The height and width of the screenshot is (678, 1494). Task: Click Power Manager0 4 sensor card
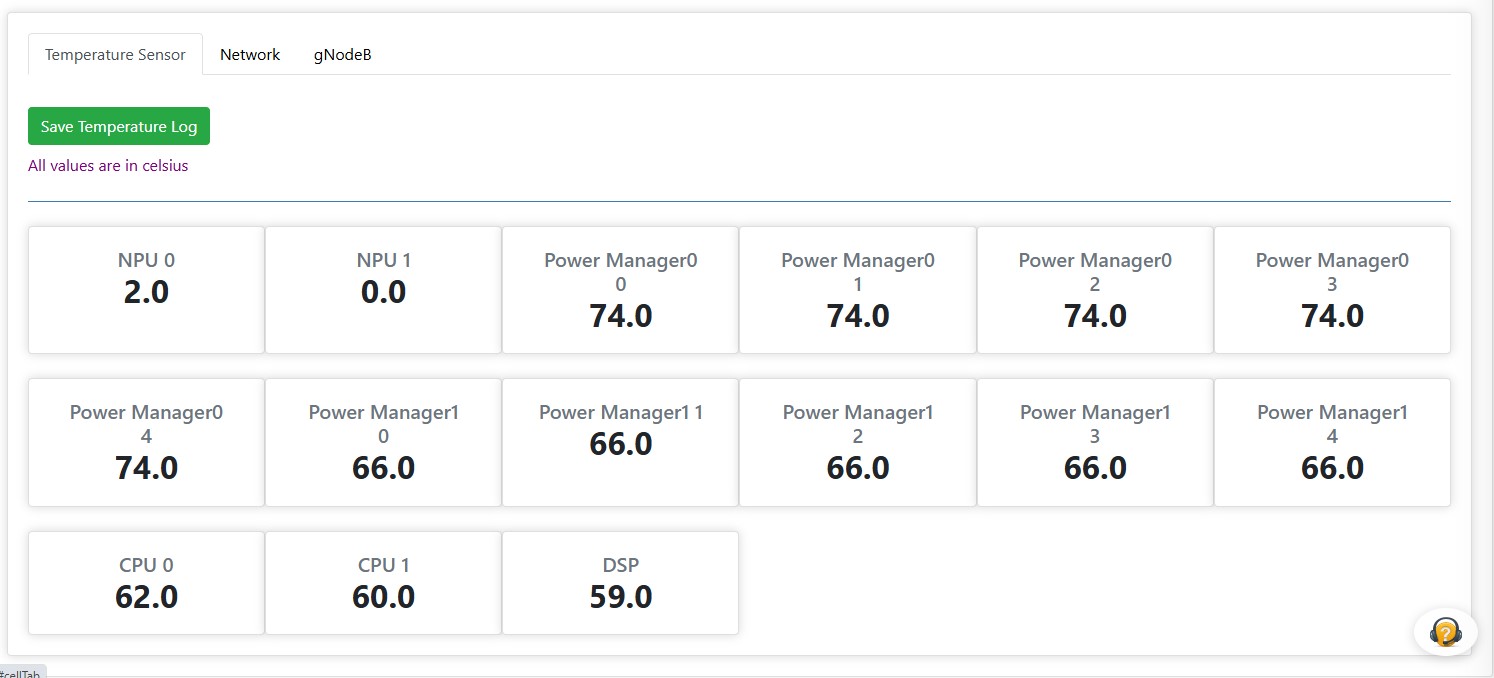(x=146, y=442)
